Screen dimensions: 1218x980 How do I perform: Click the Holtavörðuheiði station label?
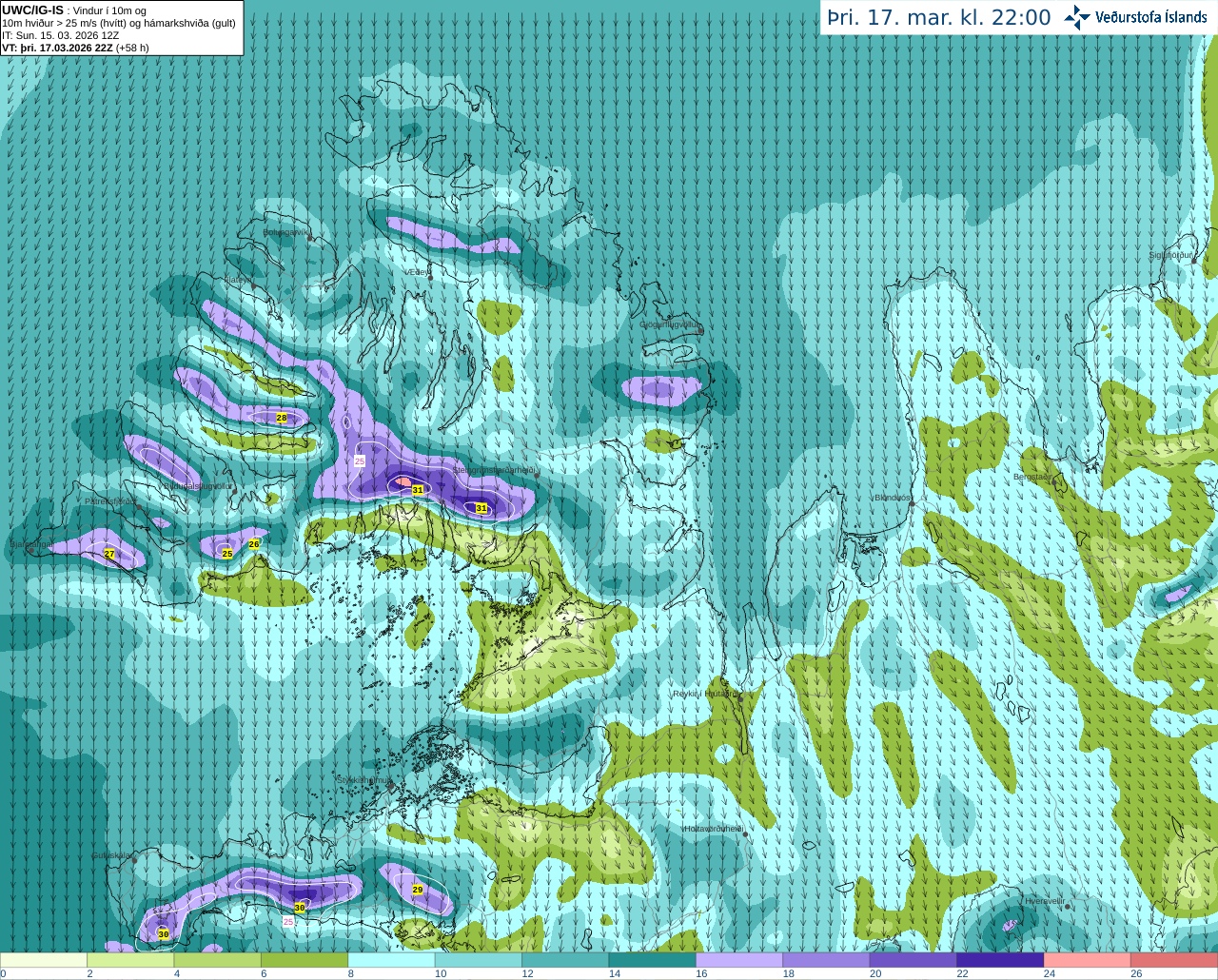pos(714,829)
